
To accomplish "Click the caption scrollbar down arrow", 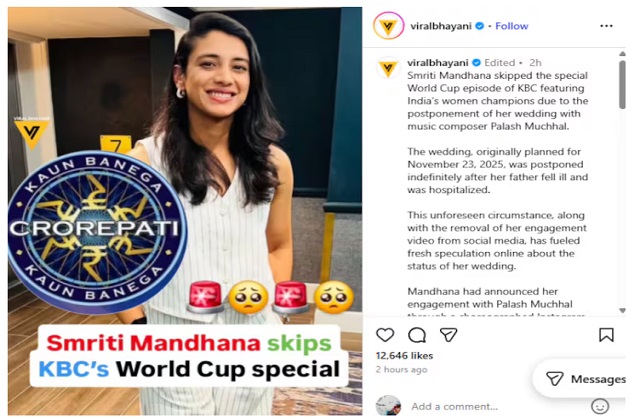I will point(622,311).
